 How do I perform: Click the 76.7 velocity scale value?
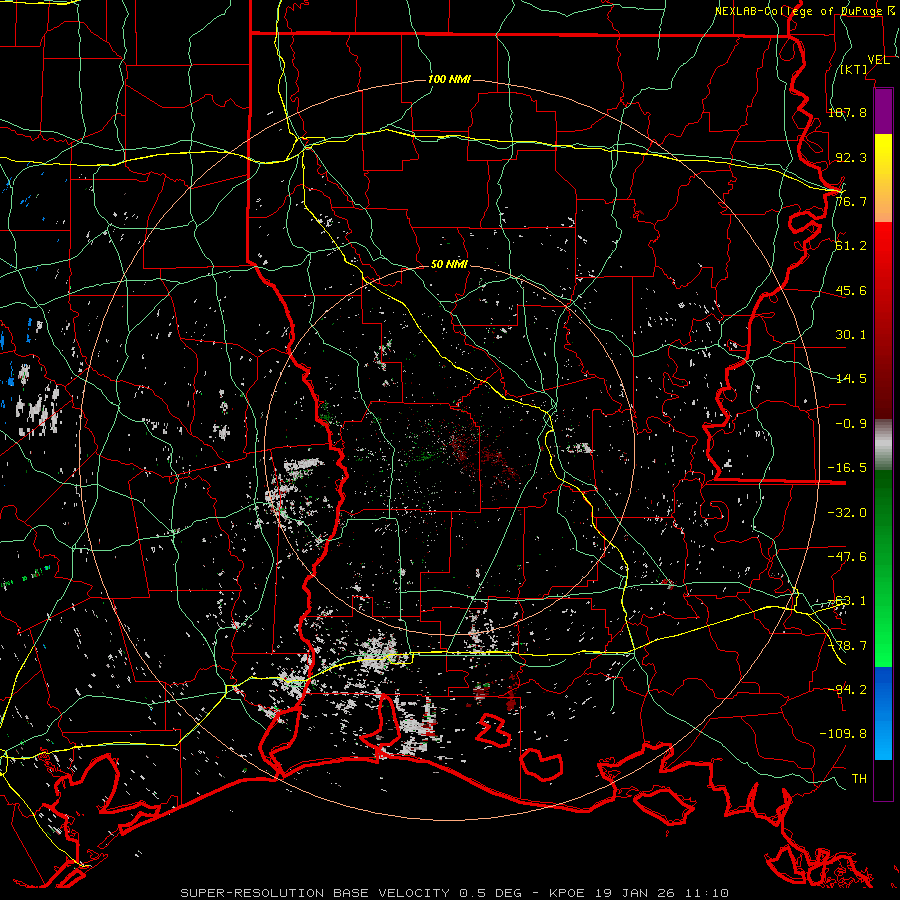click(851, 201)
